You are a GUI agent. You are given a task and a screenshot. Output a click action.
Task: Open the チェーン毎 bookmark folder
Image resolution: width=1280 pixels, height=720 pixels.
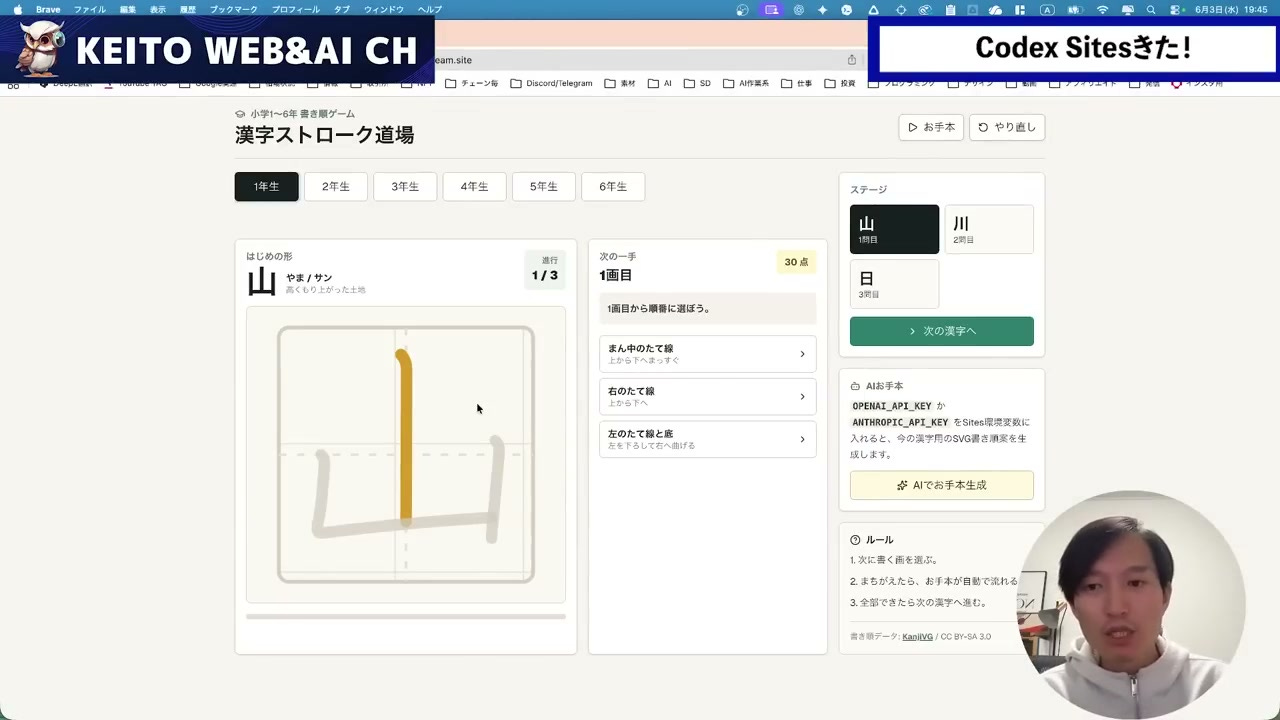(472, 83)
